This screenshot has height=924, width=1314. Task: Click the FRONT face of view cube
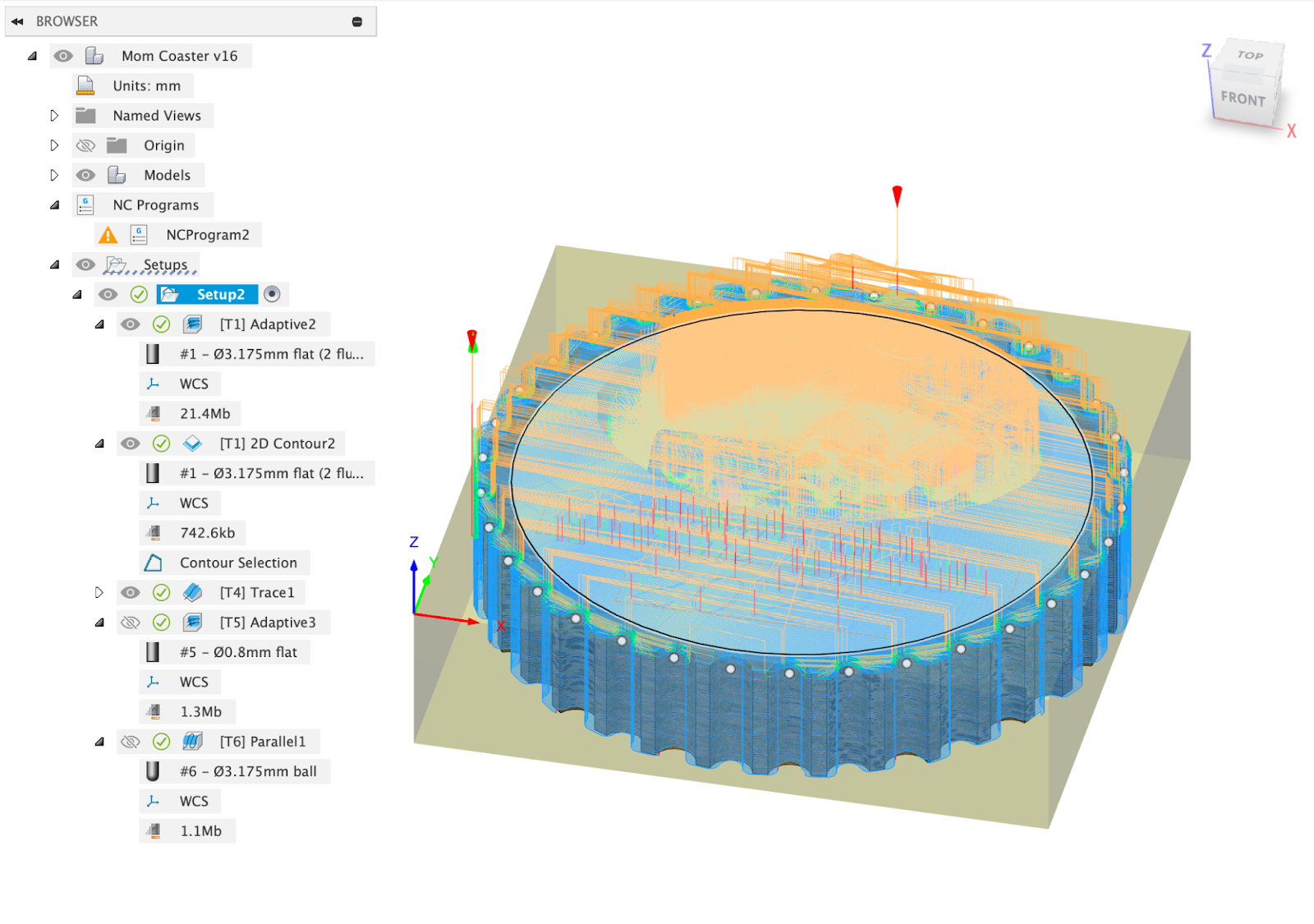coord(1242,99)
